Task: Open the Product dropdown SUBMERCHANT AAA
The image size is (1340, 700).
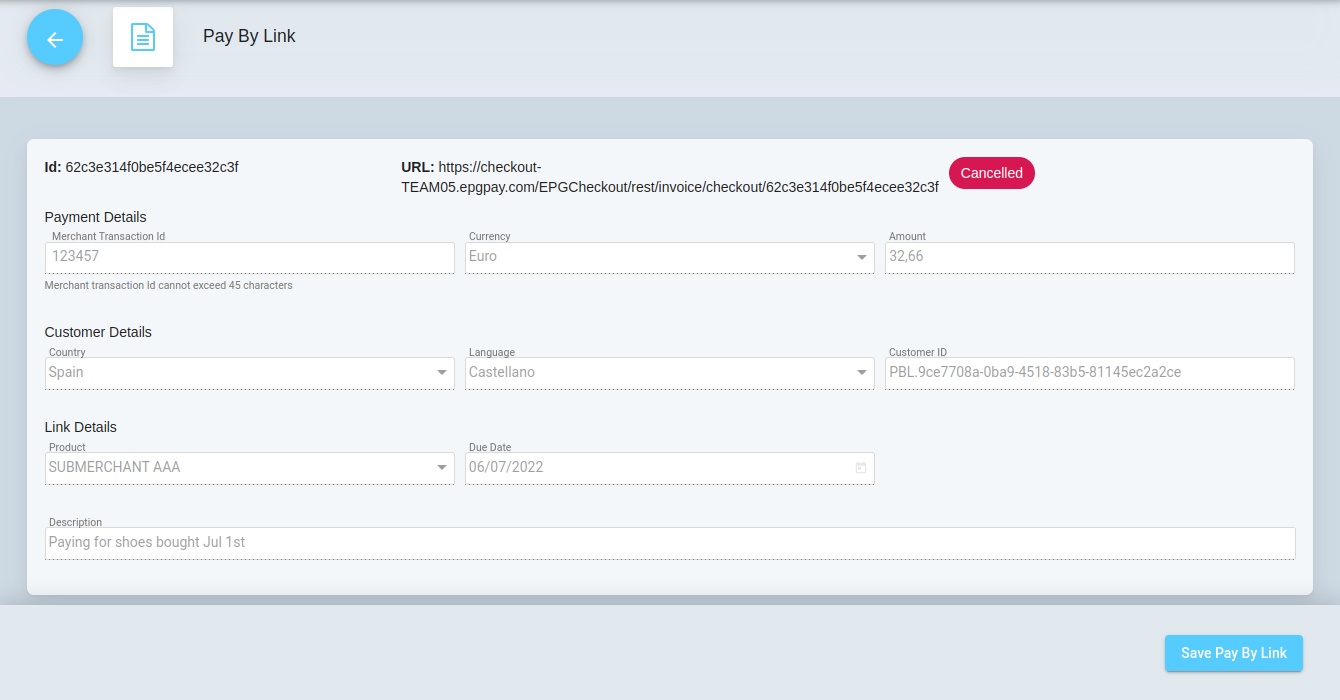Action: tap(441, 468)
